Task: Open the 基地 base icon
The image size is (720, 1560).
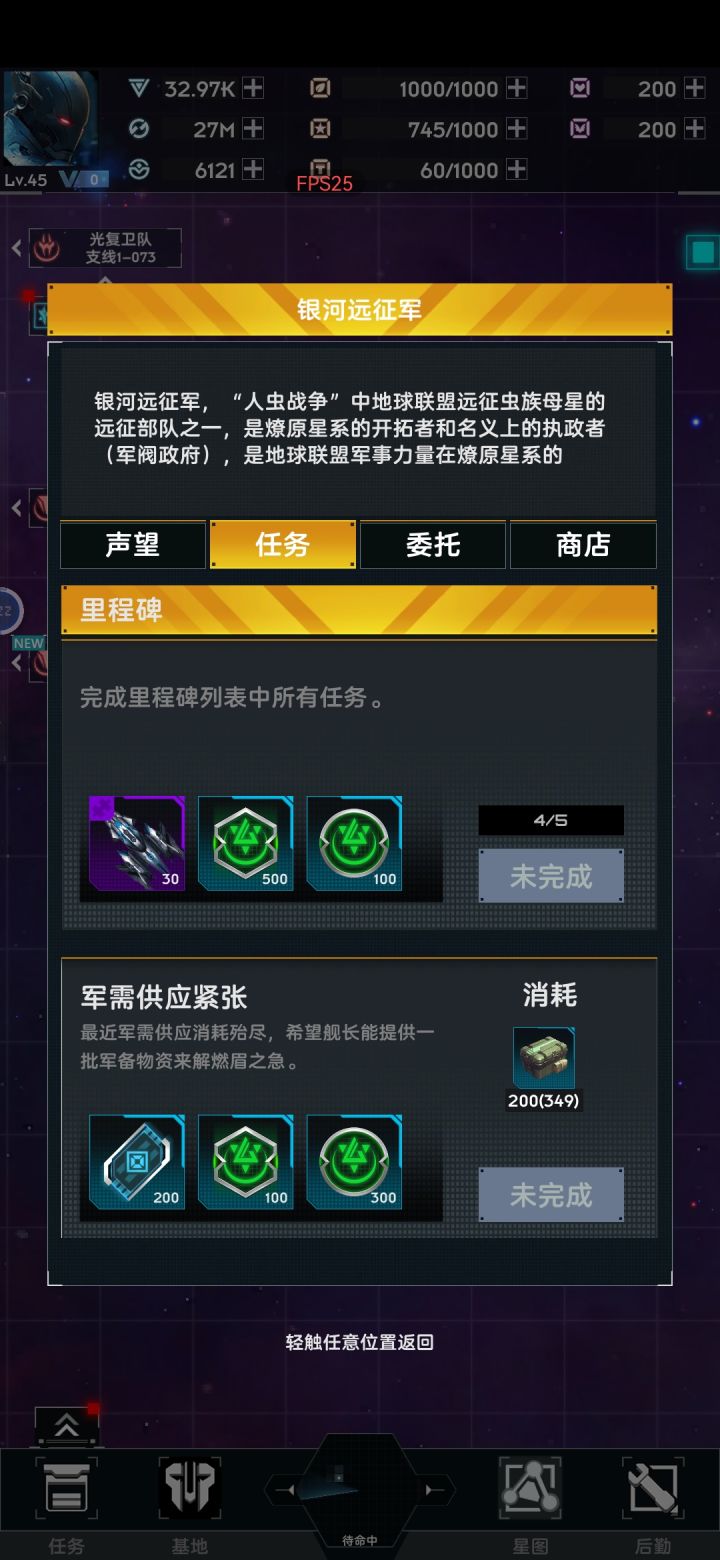Action: tap(190, 1488)
